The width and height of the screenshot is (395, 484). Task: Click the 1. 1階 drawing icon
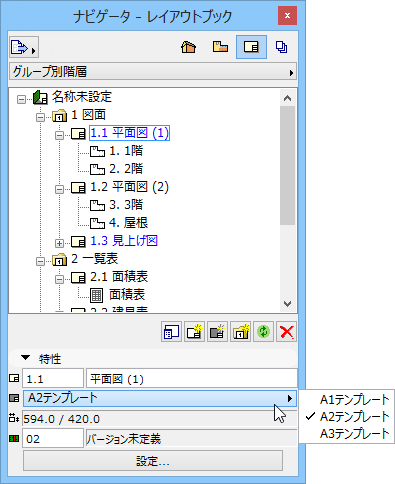click(x=97, y=152)
